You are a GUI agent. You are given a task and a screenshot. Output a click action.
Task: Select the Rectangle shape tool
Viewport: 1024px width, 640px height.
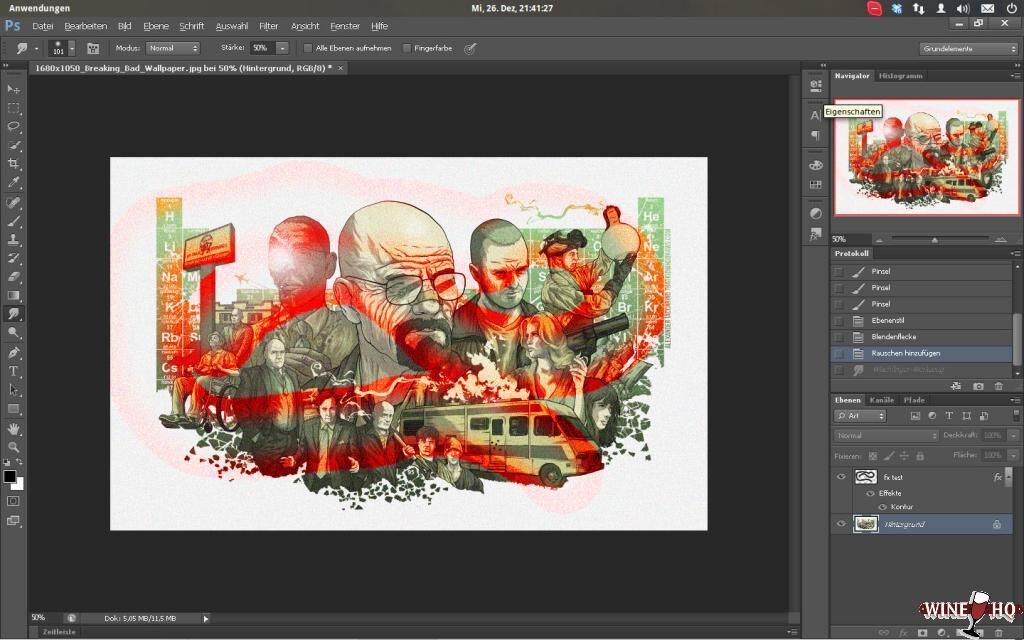coord(14,409)
